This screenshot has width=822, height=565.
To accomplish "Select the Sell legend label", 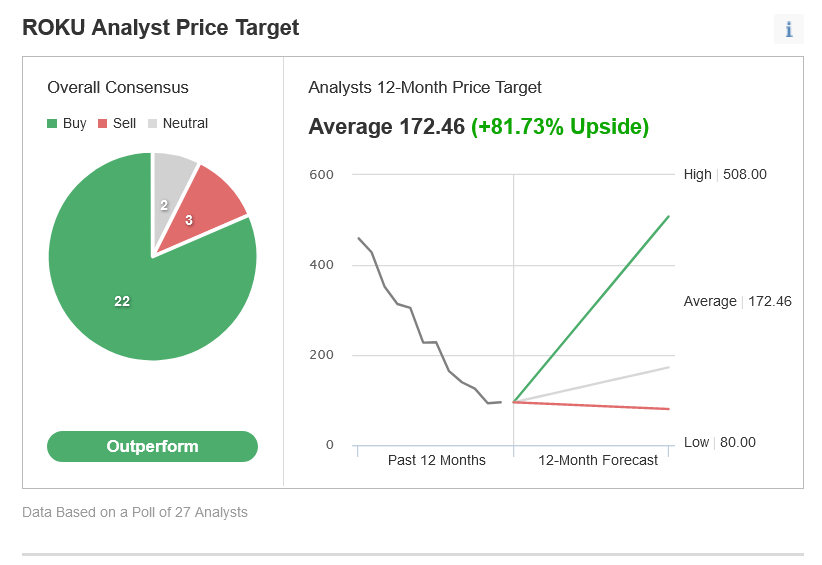I will click(124, 124).
